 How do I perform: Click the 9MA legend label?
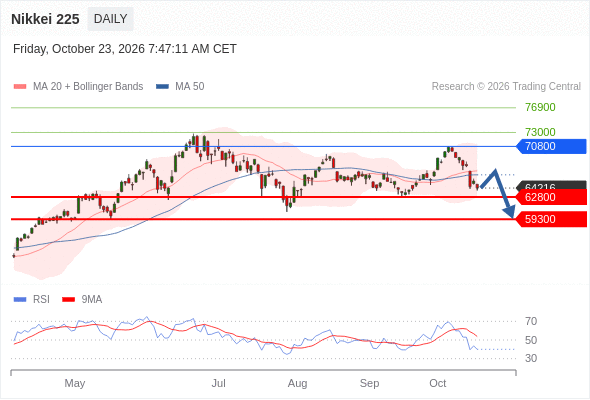92,300
